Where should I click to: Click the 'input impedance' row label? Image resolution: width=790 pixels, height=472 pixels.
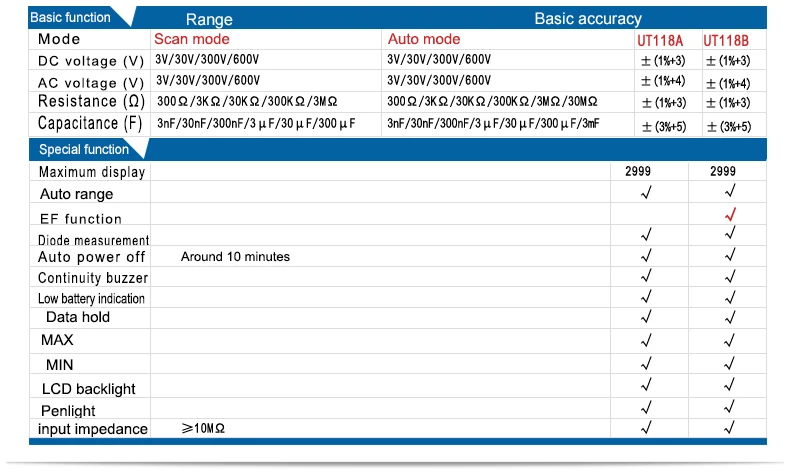[93, 429]
